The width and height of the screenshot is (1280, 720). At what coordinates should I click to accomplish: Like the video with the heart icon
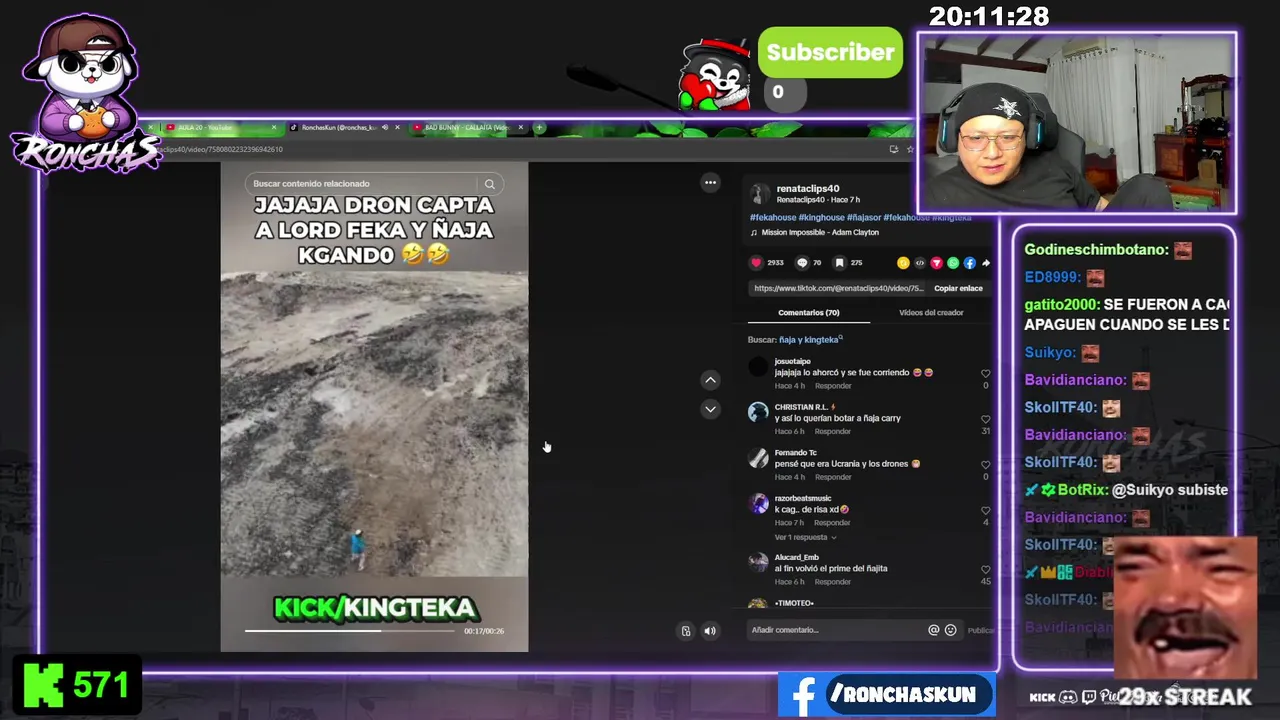pyautogui.click(x=756, y=263)
